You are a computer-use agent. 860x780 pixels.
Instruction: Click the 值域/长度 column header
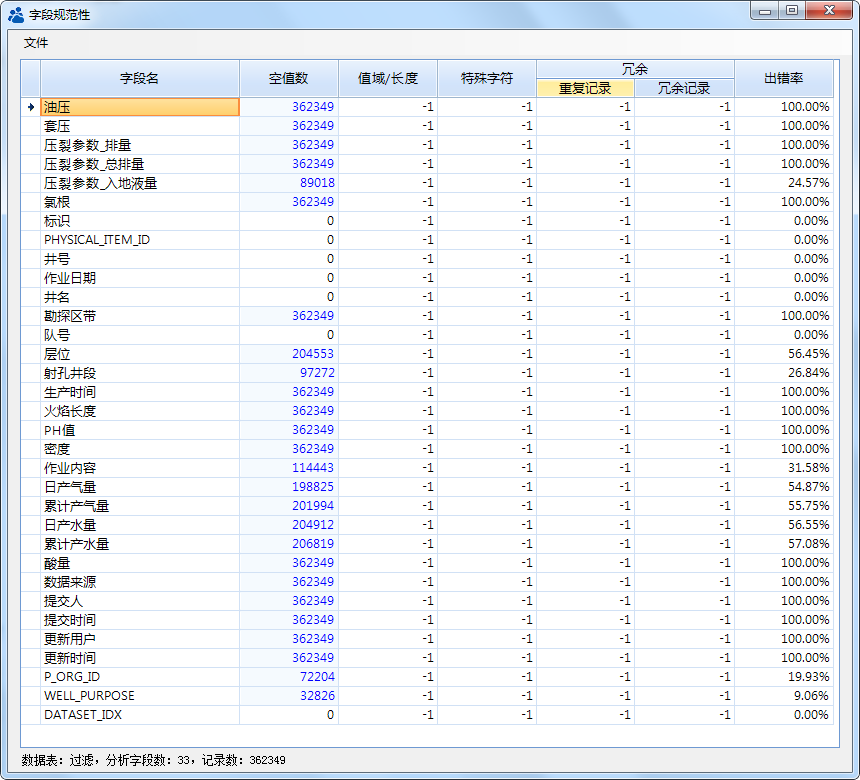pos(388,78)
